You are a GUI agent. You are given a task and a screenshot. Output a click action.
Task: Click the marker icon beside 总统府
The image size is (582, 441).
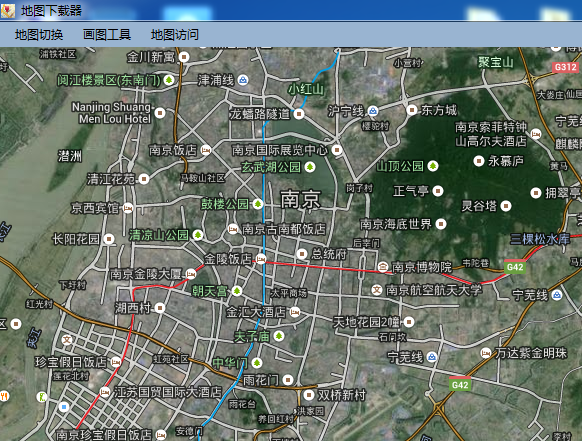click(x=302, y=254)
